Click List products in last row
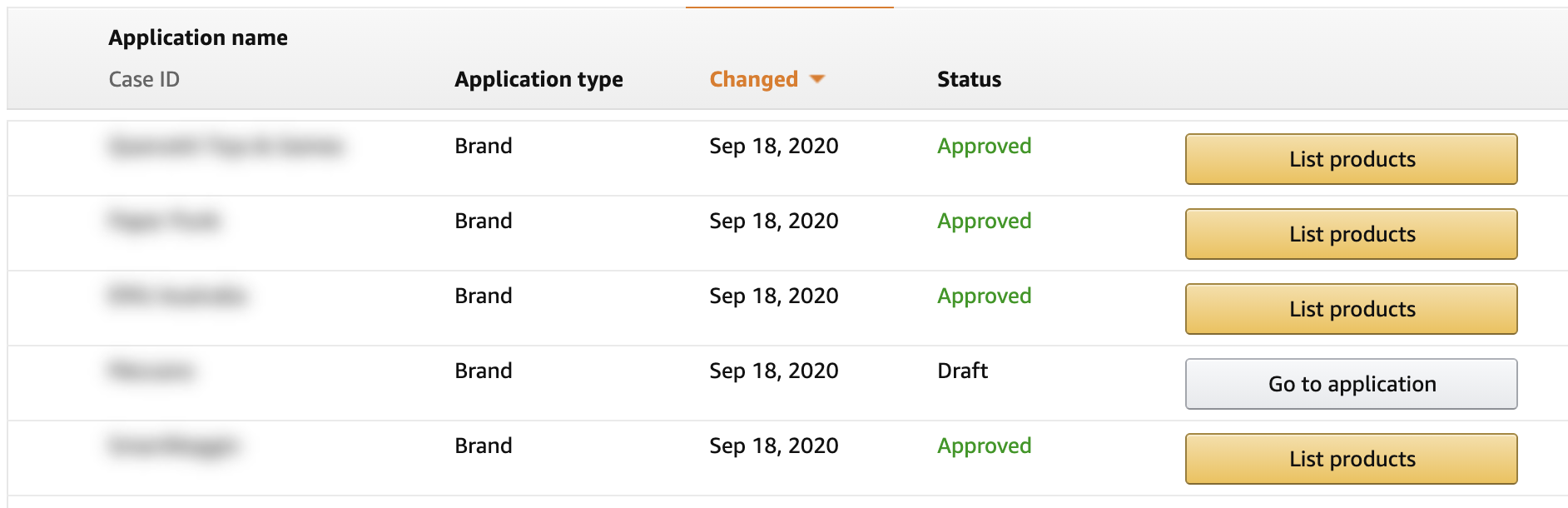This screenshot has height=508, width=1568. click(x=1351, y=459)
